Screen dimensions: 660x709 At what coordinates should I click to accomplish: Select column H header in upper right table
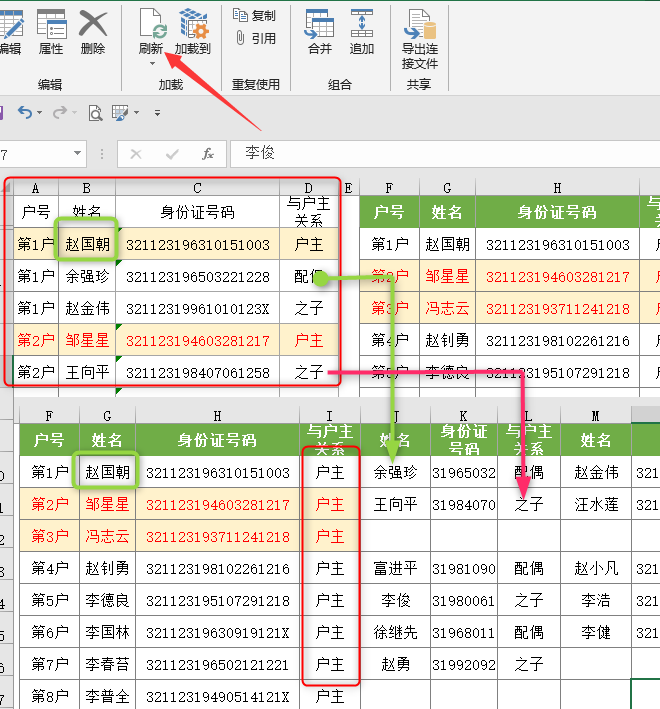click(557, 188)
